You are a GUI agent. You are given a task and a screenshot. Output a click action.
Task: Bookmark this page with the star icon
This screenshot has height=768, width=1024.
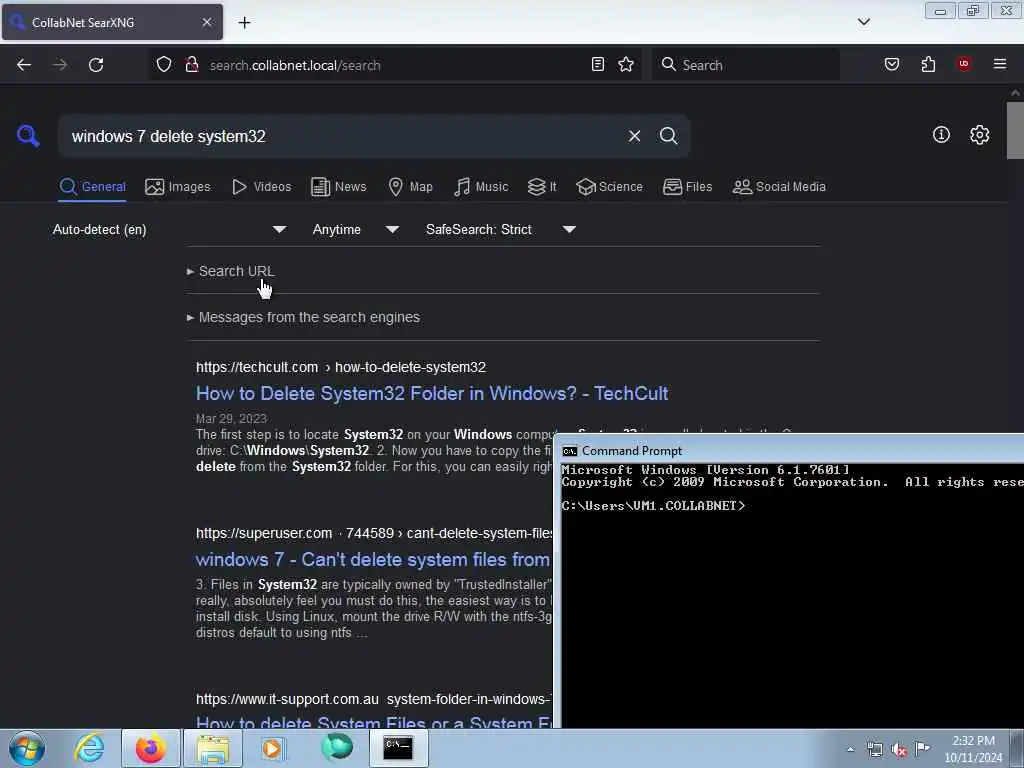click(626, 64)
